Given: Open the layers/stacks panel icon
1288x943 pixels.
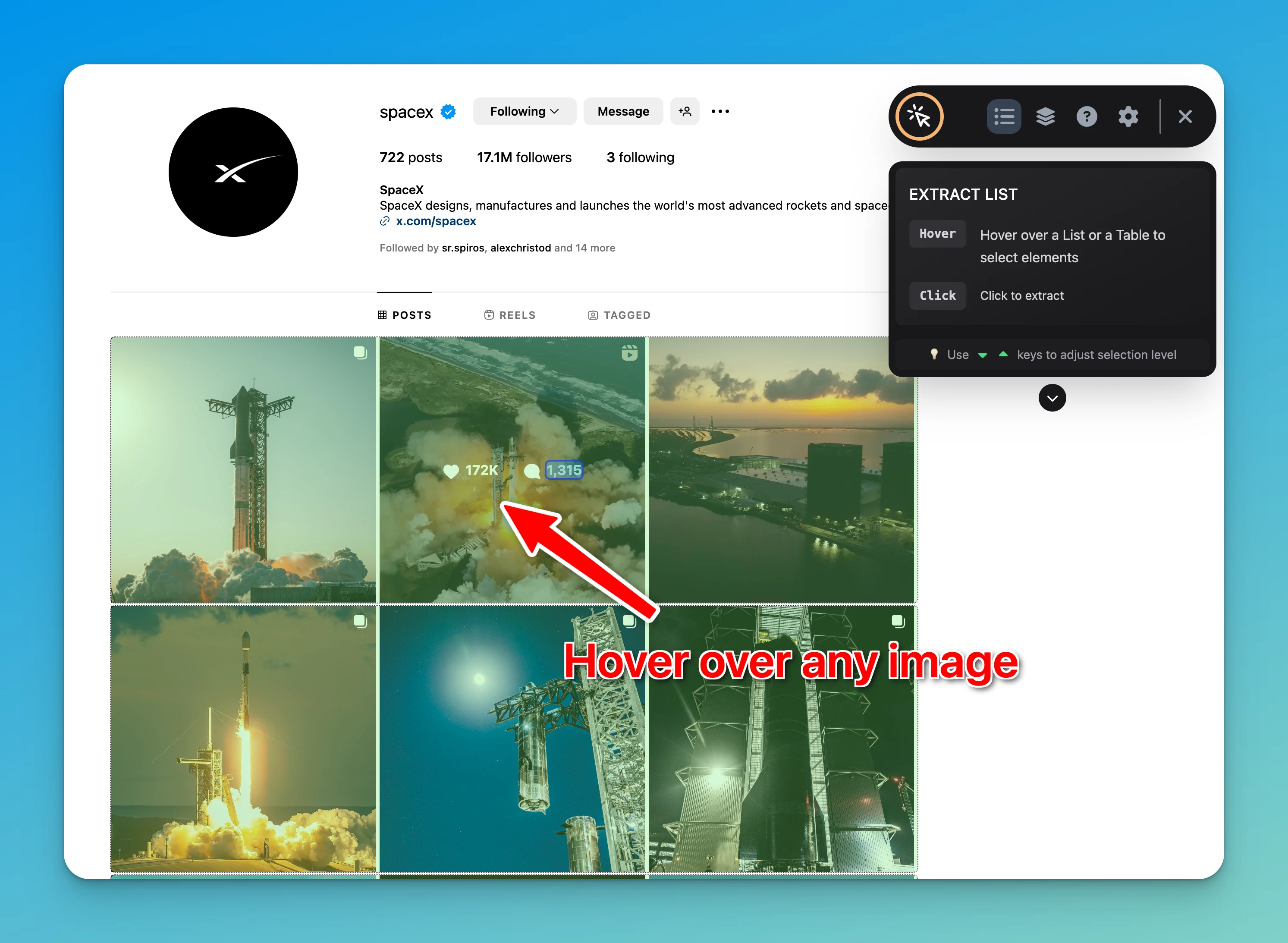Looking at the screenshot, I should pos(1045,116).
